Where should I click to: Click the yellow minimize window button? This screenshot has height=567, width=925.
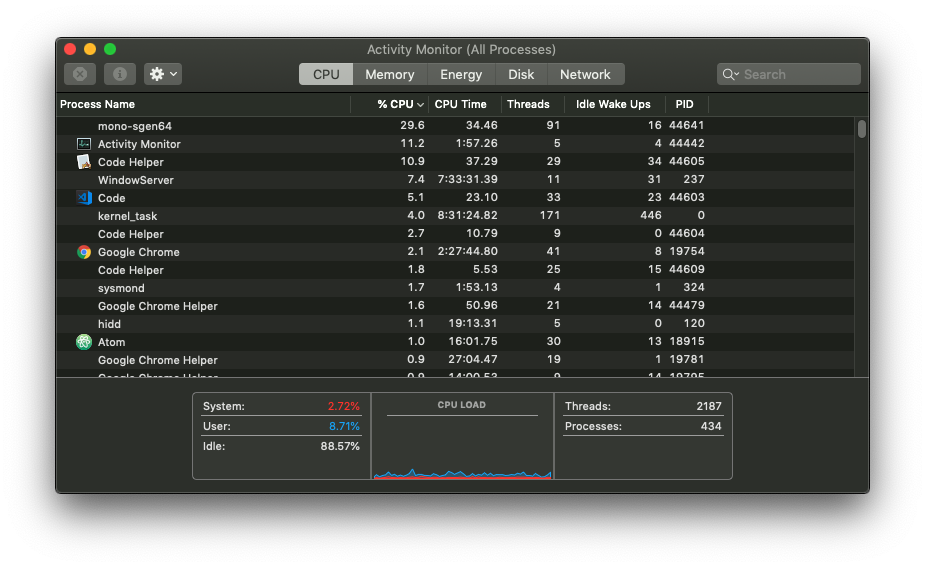click(x=90, y=49)
